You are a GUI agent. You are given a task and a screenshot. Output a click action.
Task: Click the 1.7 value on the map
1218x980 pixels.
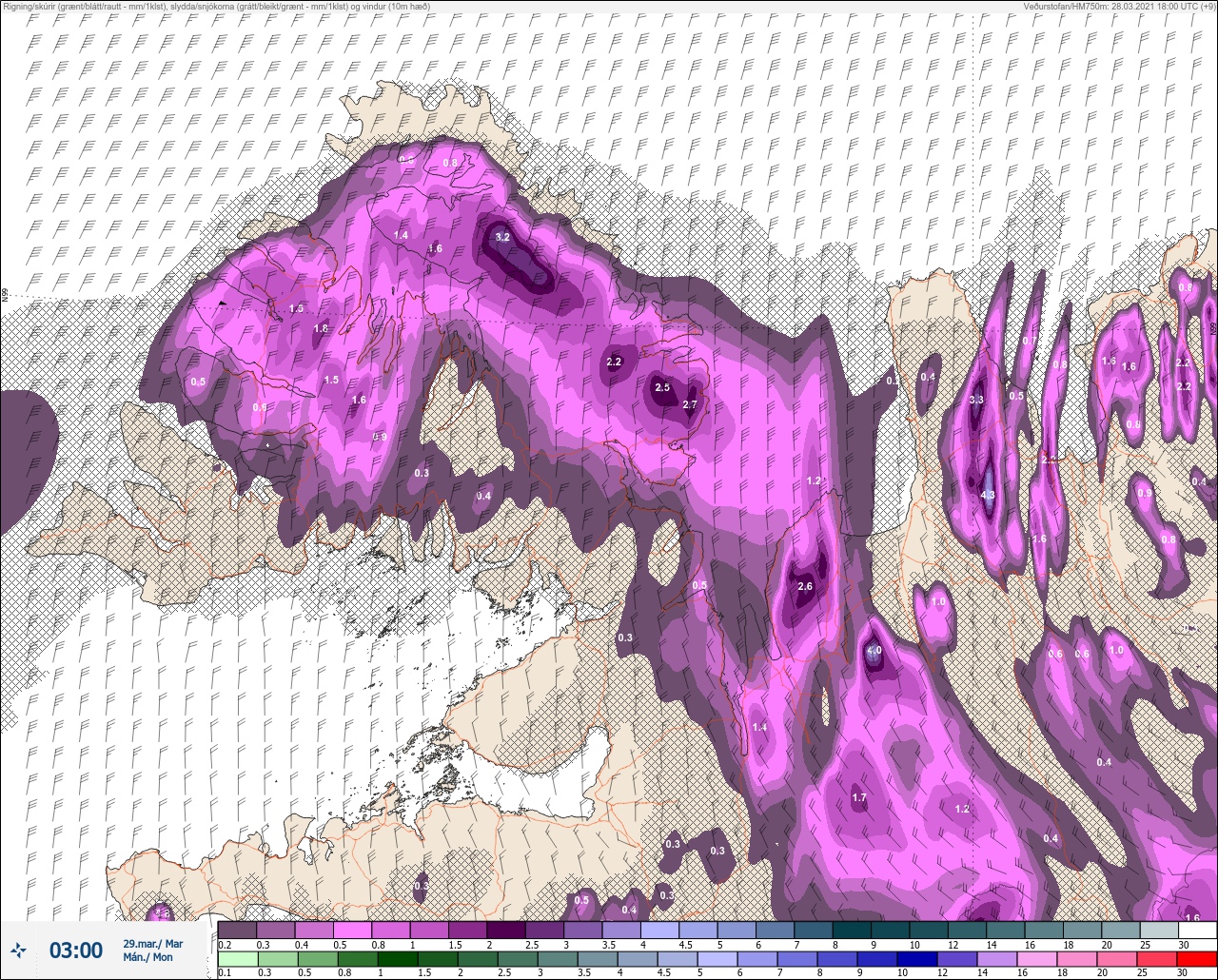pos(858,797)
